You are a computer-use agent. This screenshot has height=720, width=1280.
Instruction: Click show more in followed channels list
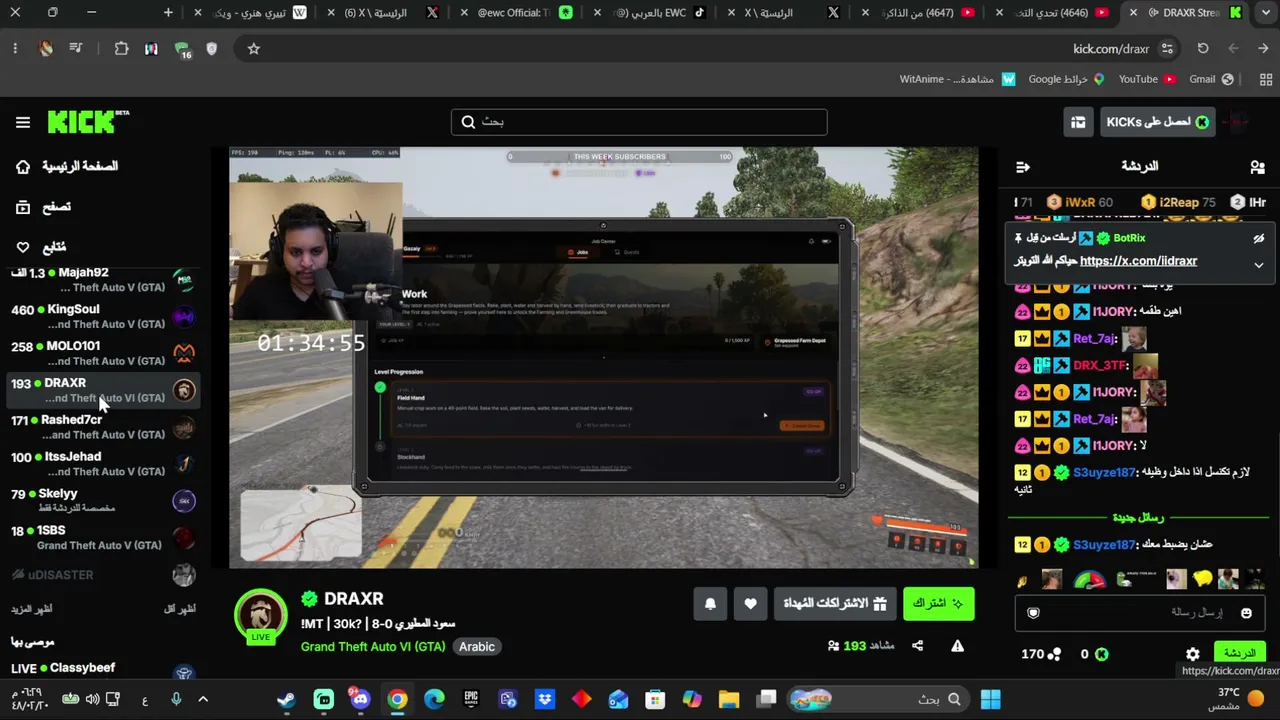pyautogui.click(x=31, y=609)
